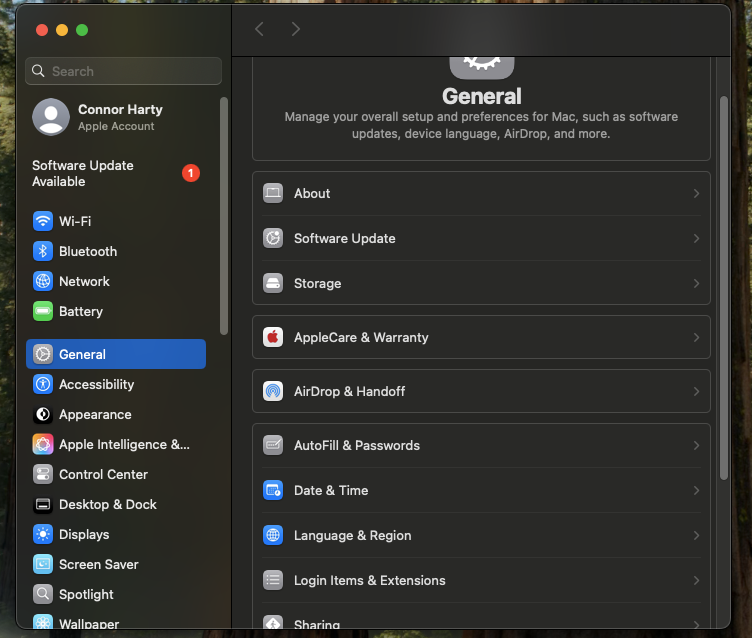Click the chevron on AutoFill & Passwords row
The height and width of the screenshot is (638, 752).
(x=696, y=445)
